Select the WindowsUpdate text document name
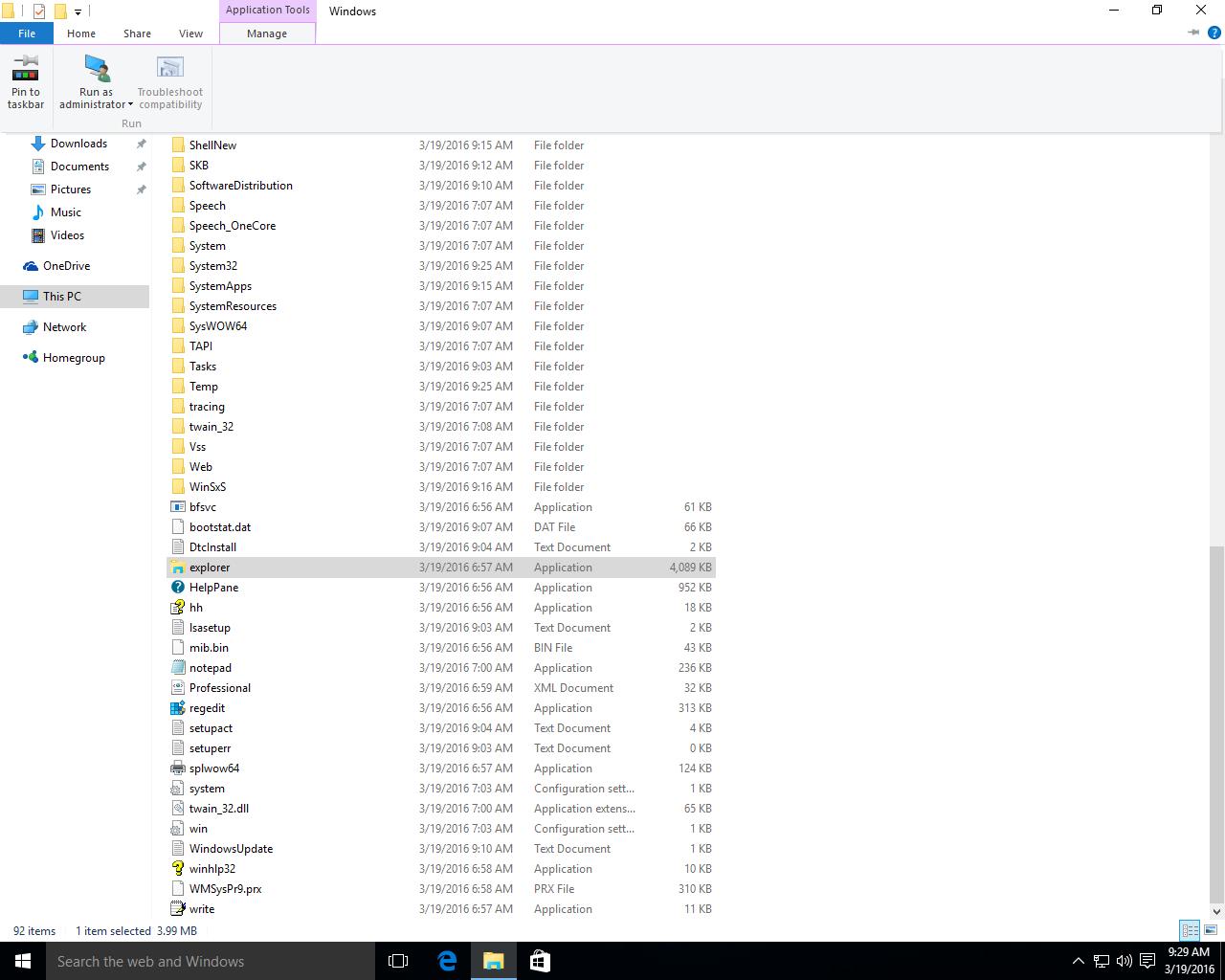Image resolution: width=1225 pixels, height=980 pixels. pos(231,849)
